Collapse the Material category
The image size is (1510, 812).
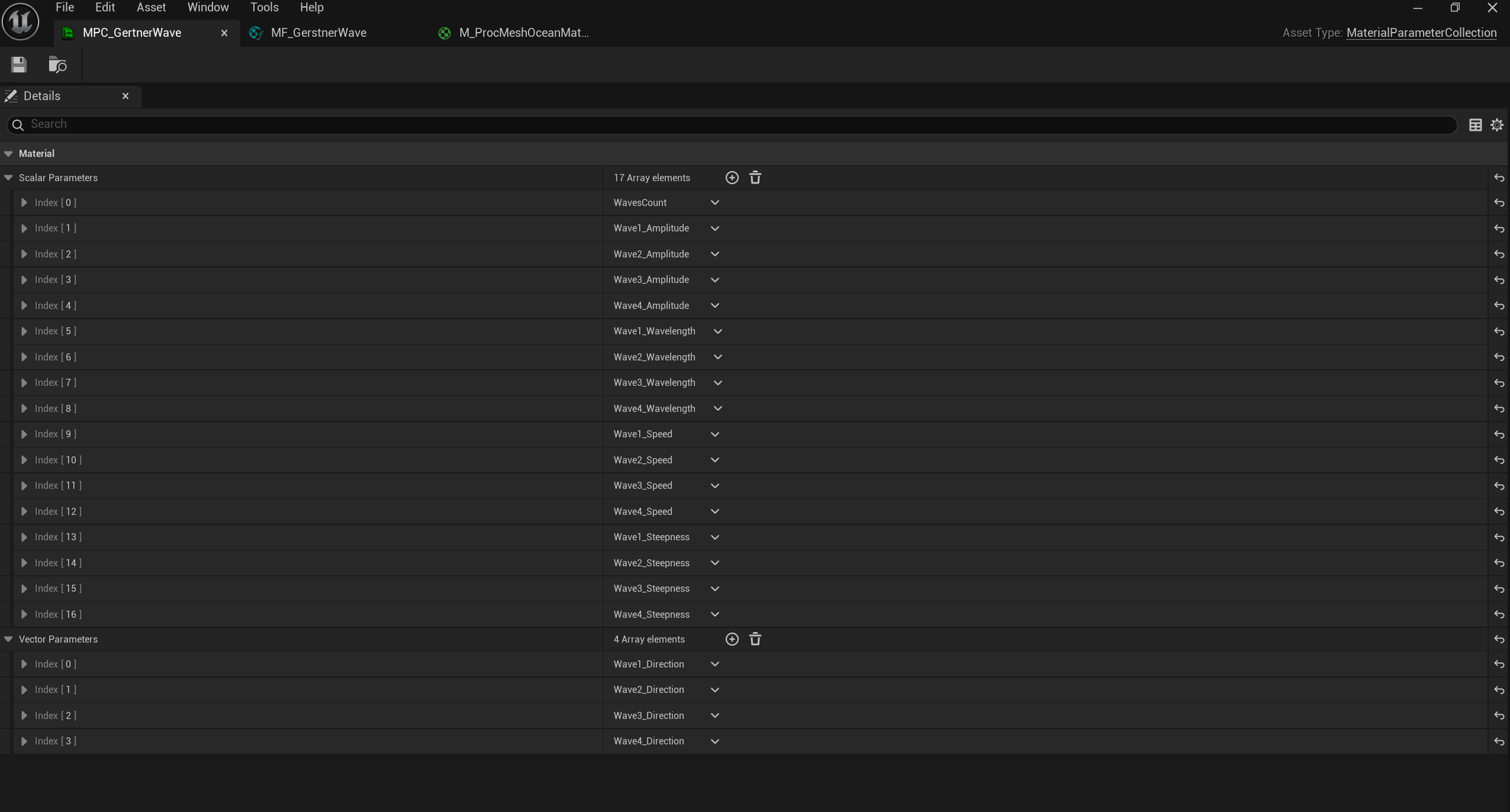pyautogui.click(x=8, y=153)
